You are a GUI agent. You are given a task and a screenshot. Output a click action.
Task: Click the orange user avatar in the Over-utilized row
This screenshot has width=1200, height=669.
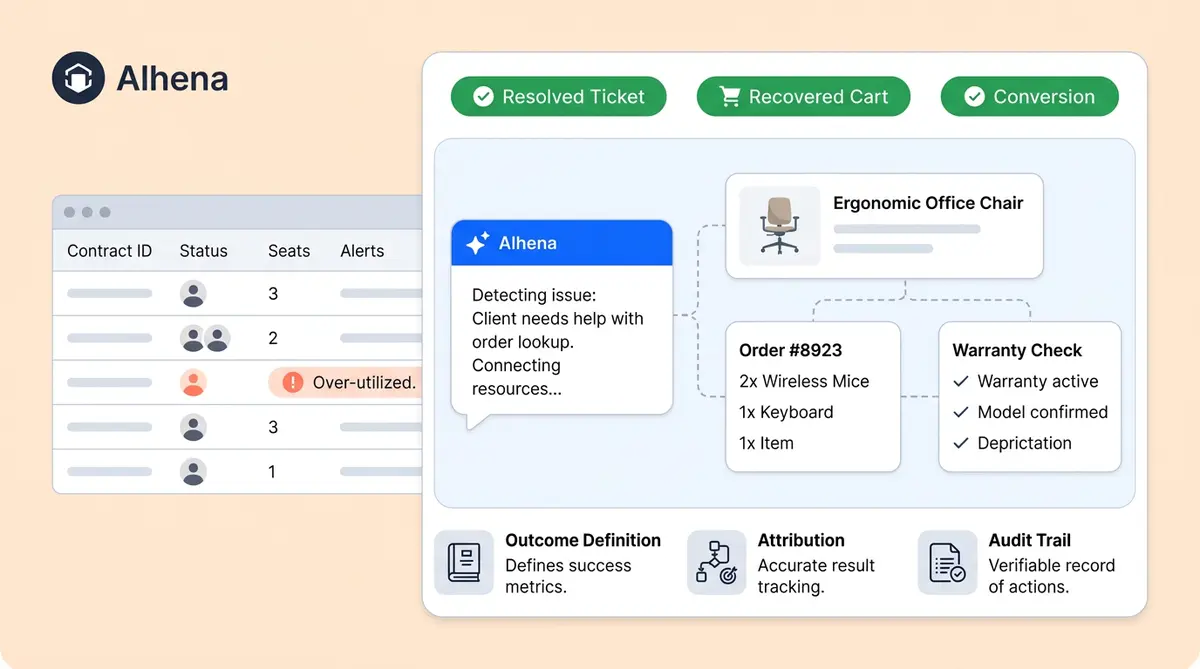click(193, 382)
